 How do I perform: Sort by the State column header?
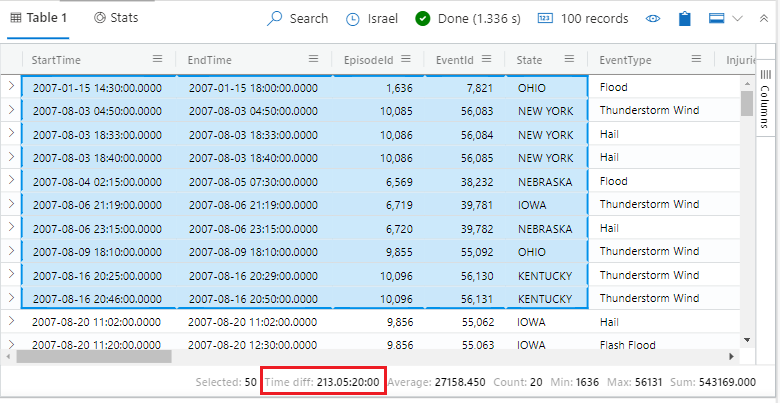tap(529, 60)
